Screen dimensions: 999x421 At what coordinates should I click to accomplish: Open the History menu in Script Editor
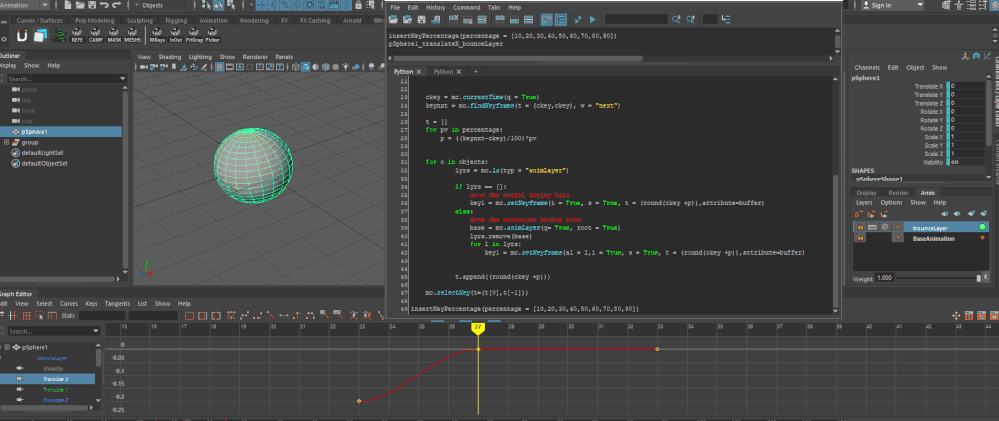point(436,8)
